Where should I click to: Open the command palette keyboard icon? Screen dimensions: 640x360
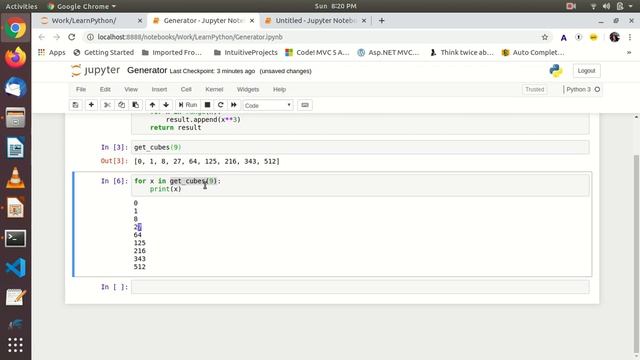(305, 105)
